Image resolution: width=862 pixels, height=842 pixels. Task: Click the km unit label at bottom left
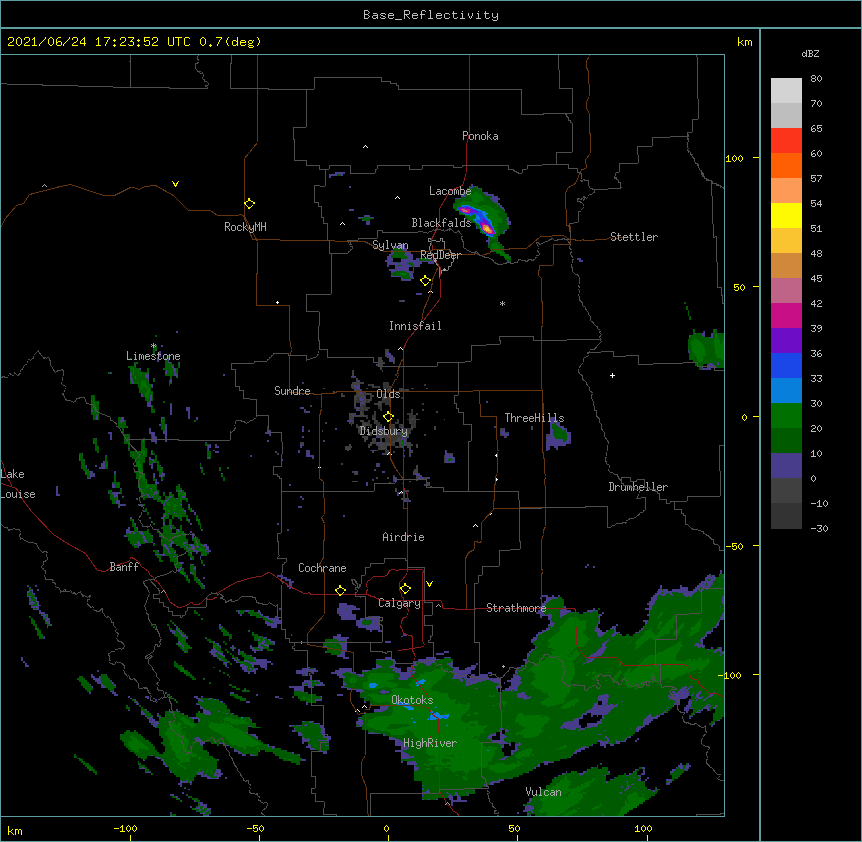[x=15, y=830]
